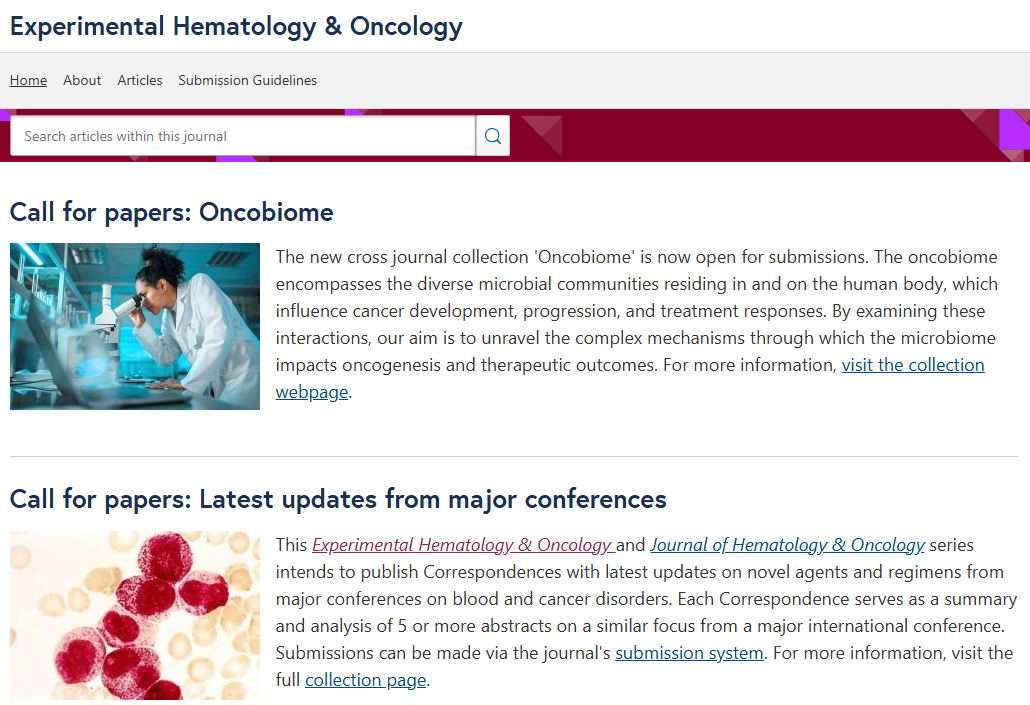Image resolution: width=1030 pixels, height=705 pixels.
Task: Open the italic Experimental Hematology & Oncology link
Action: tap(463, 545)
